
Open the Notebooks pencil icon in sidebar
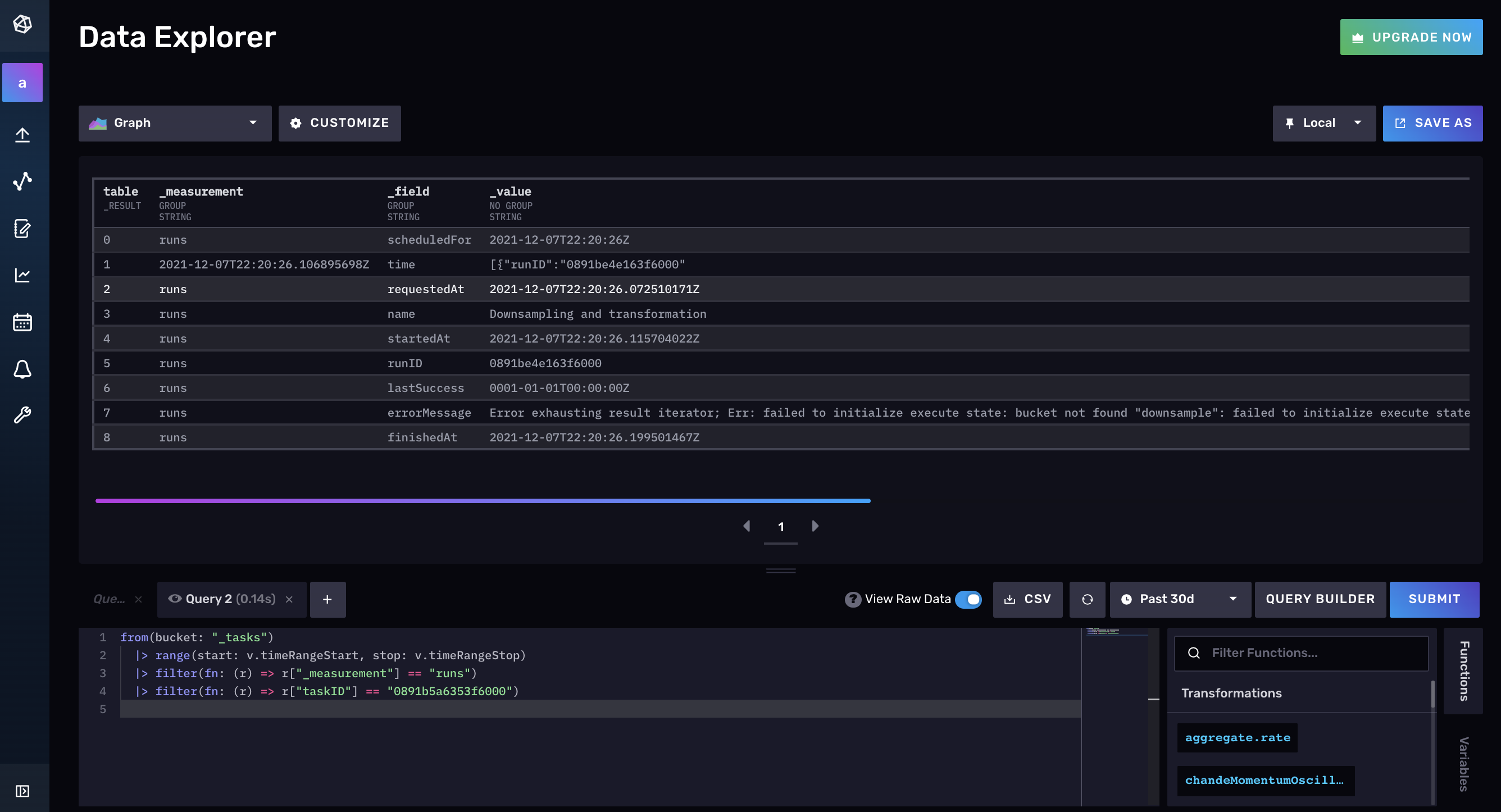pyautogui.click(x=22, y=229)
